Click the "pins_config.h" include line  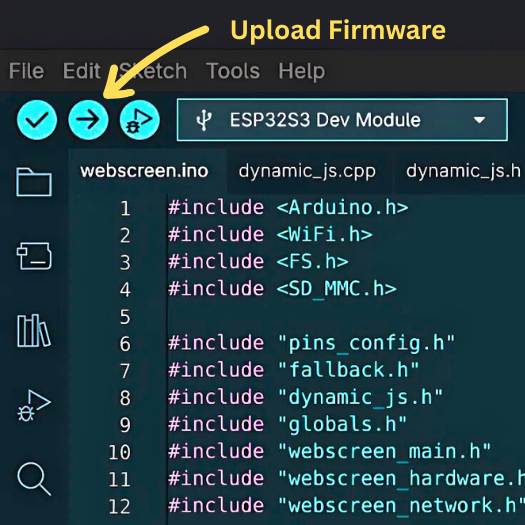click(x=312, y=343)
